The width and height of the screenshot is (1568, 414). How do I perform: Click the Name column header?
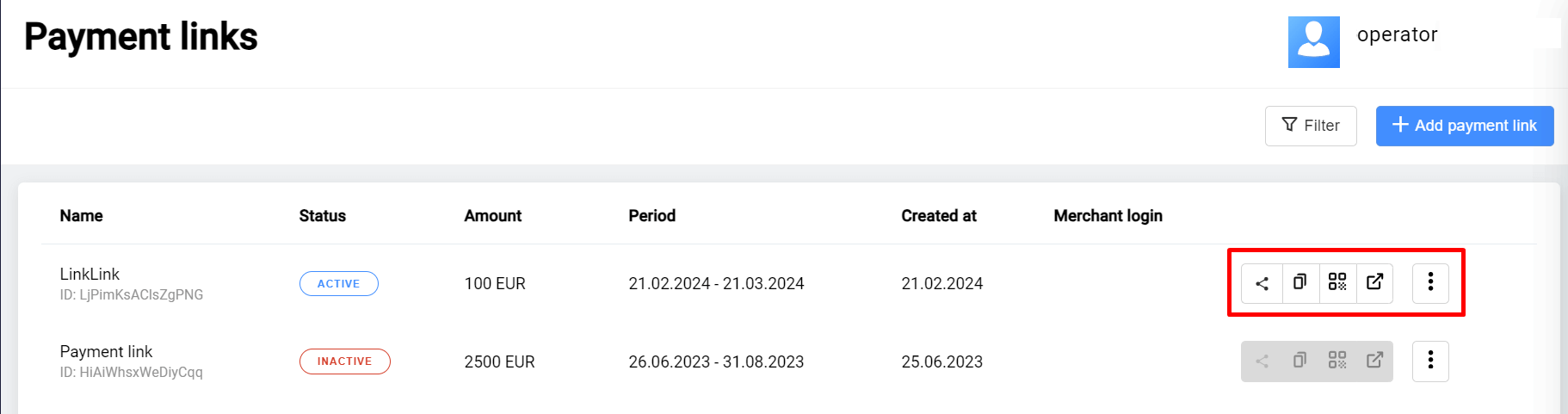pyautogui.click(x=81, y=216)
